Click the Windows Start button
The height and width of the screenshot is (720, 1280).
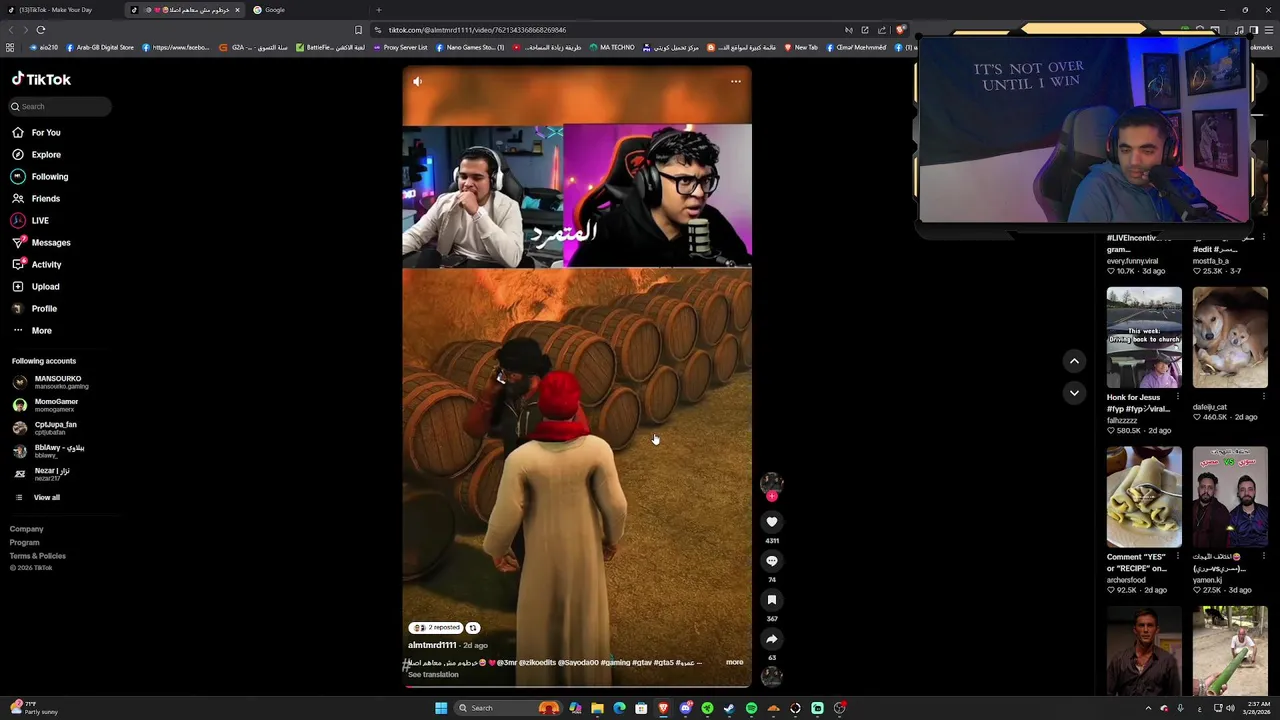point(441,708)
